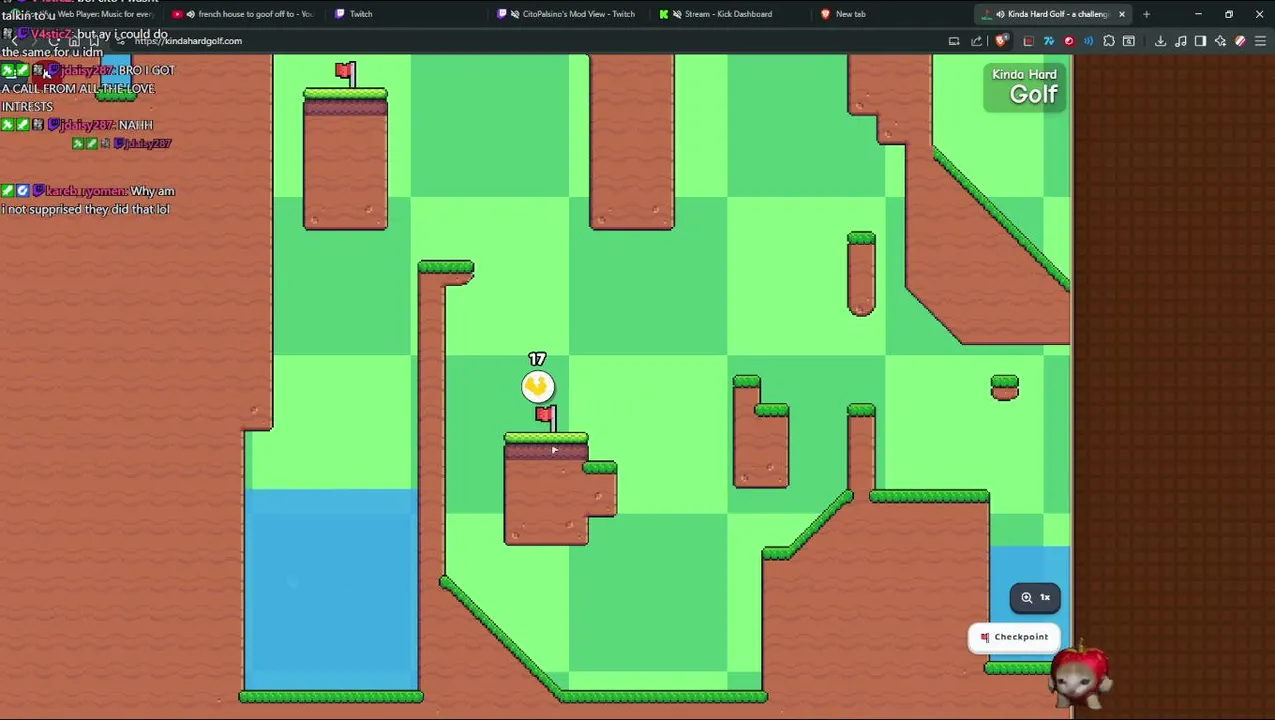The height and width of the screenshot is (720, 1275).
Task: Click the red flag below the ball
Action: 545,417
